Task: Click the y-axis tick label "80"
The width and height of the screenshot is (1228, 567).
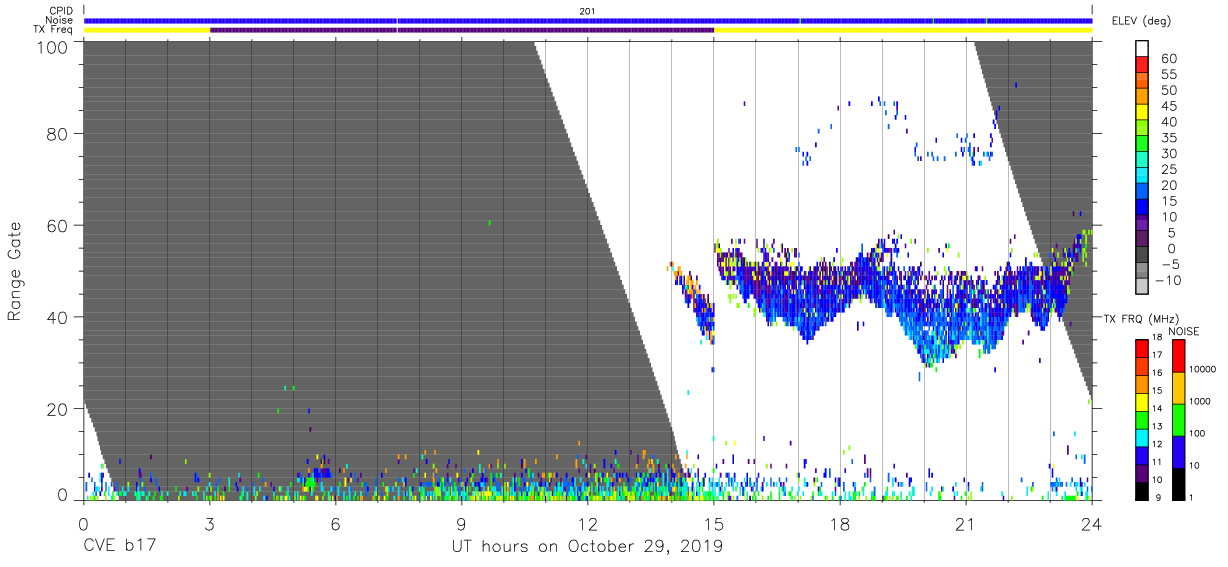Action: (x=57, y=135)
